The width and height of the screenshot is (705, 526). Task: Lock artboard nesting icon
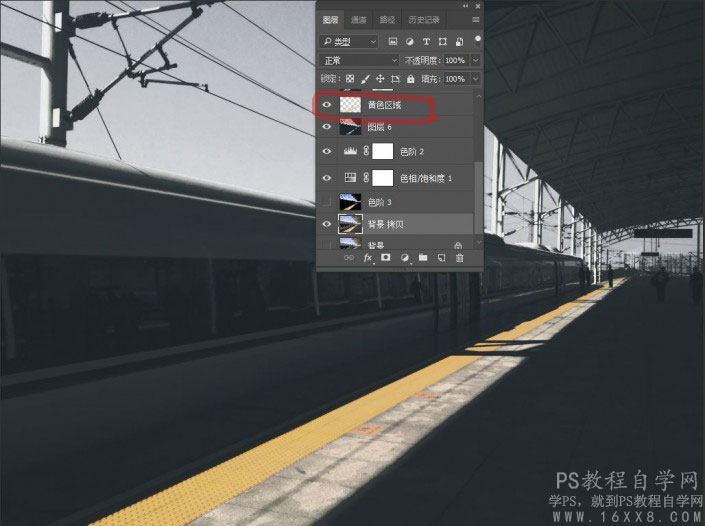tap(395, 79)
